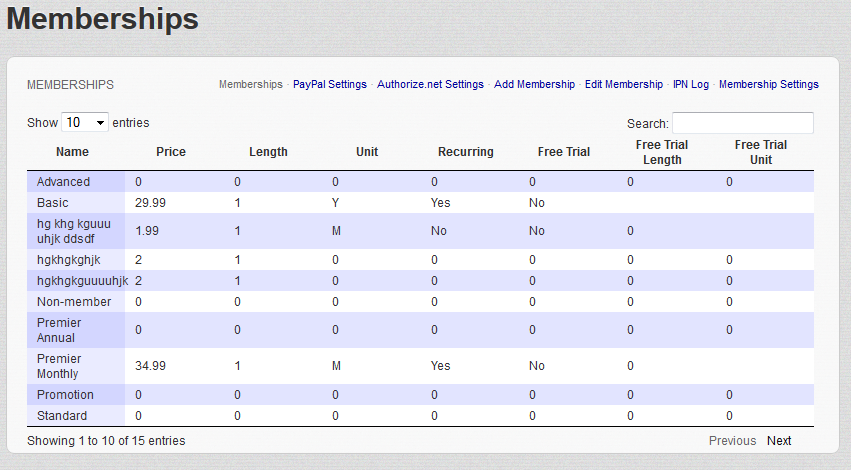The image size is (851, 470).
Task: Open PayPal Settings link
Action: coord(330,85)
